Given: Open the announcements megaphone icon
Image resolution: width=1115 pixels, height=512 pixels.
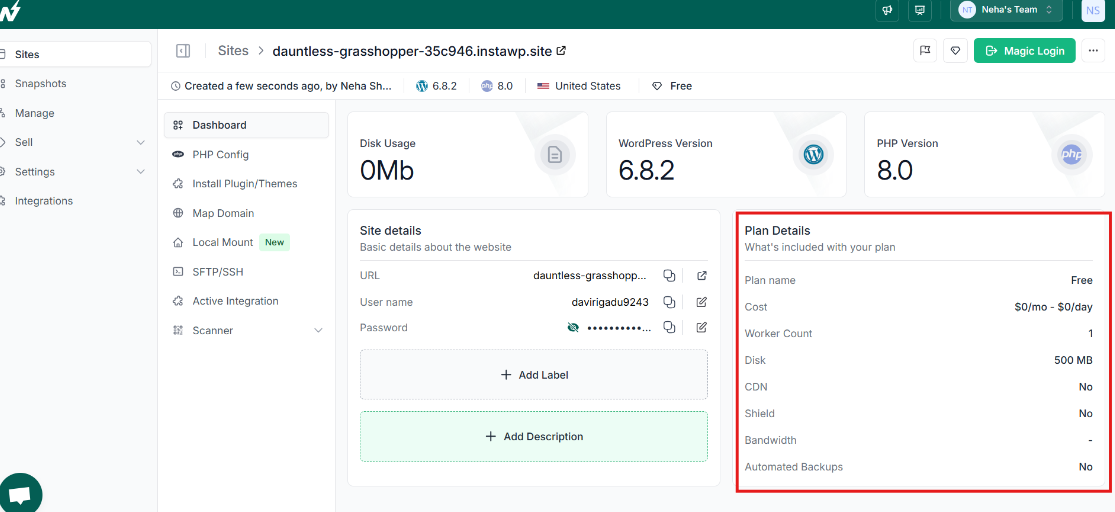Looking at the screenshot, I should (x=887, y=10).
